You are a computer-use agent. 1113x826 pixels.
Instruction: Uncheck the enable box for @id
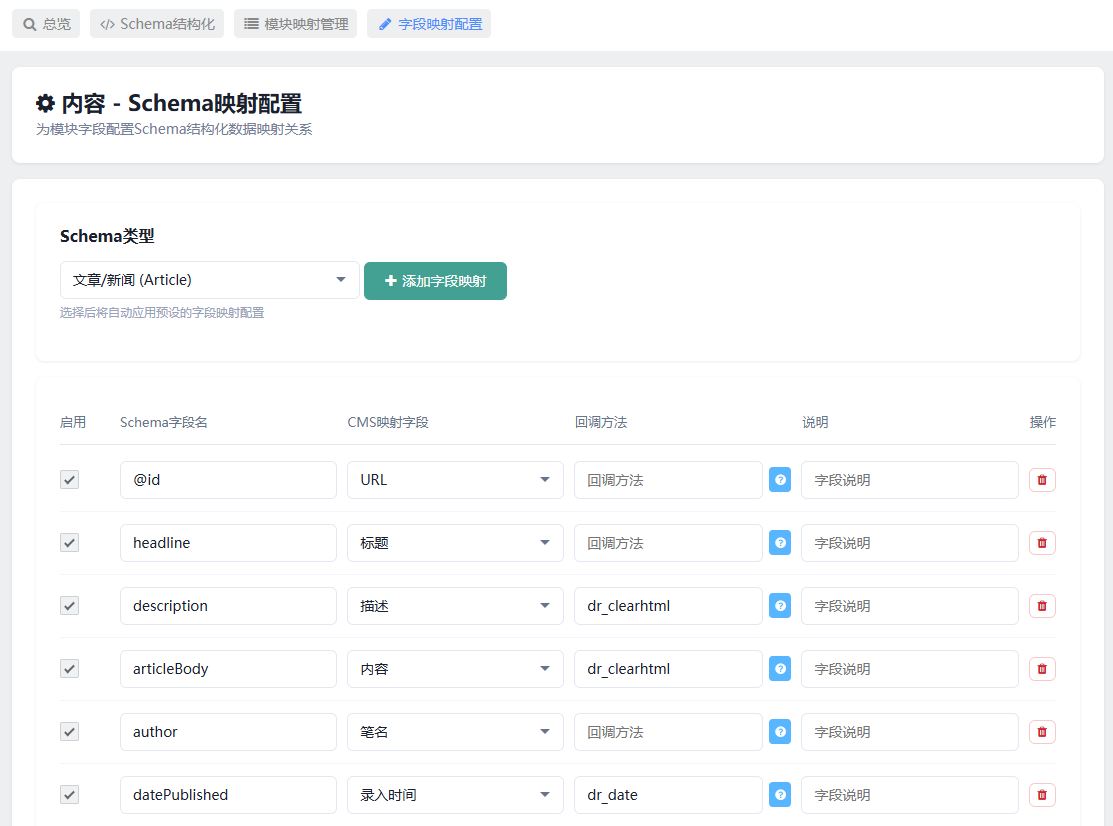(x=69, y=480)
